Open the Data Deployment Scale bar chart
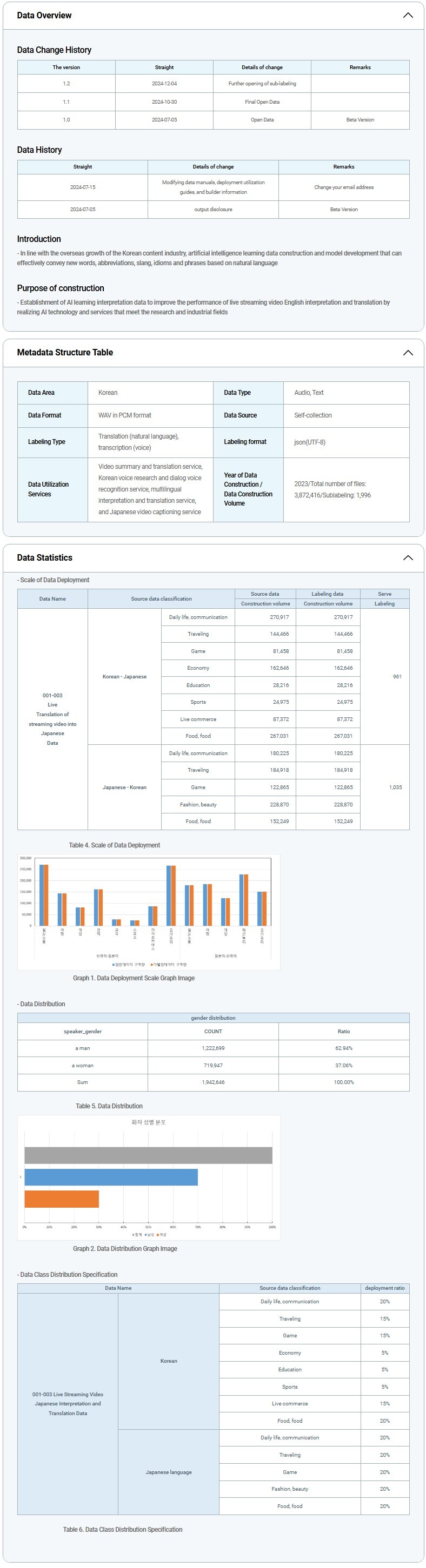This screenshot has width=426, height=1568. coord(148,912)
